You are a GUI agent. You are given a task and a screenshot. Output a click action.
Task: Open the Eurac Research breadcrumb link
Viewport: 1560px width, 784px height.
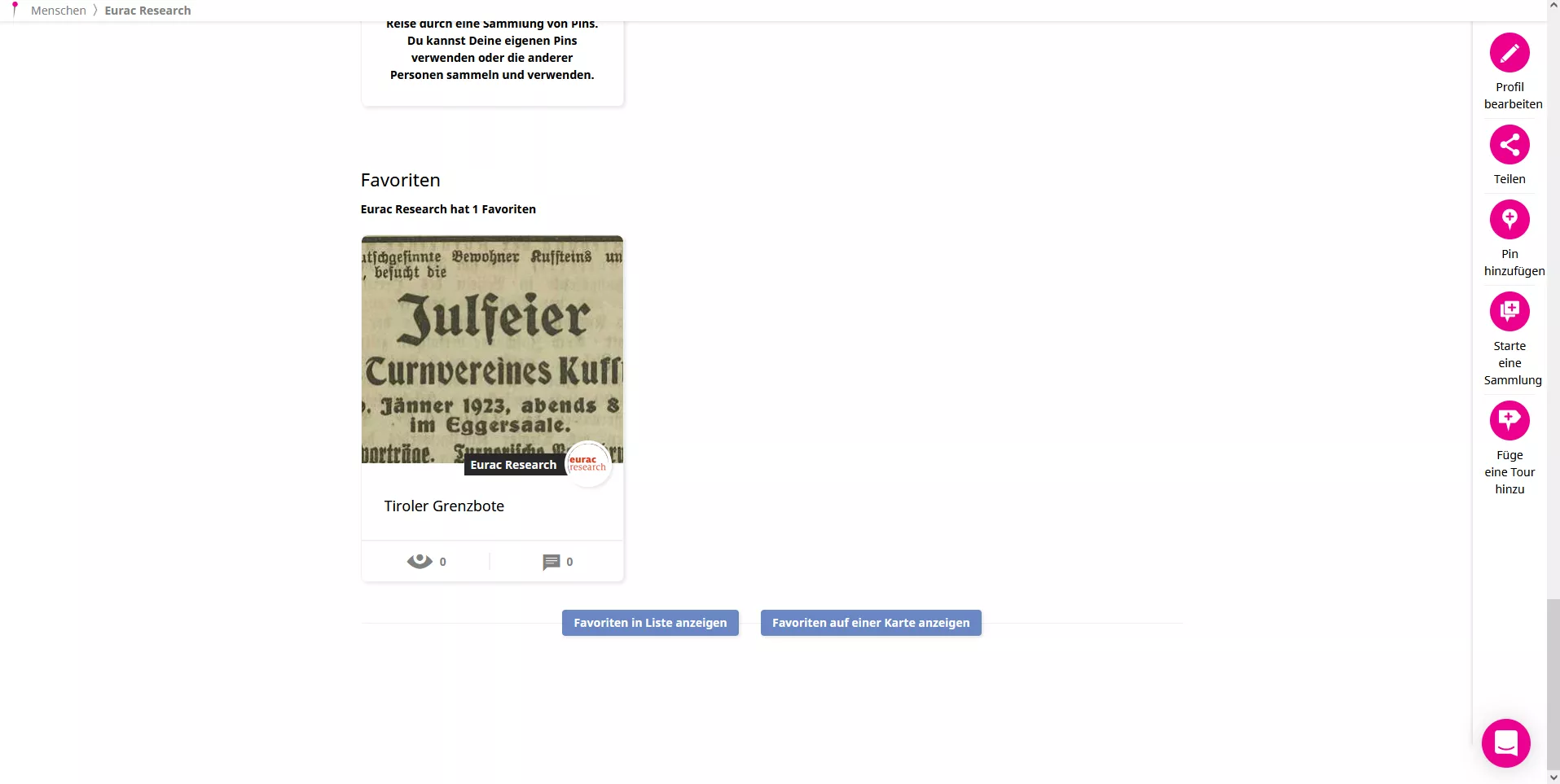147,11
